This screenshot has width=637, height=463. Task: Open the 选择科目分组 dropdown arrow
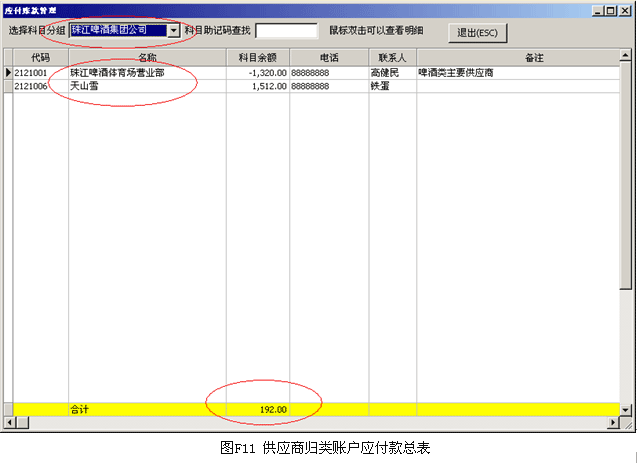(174, 31)
